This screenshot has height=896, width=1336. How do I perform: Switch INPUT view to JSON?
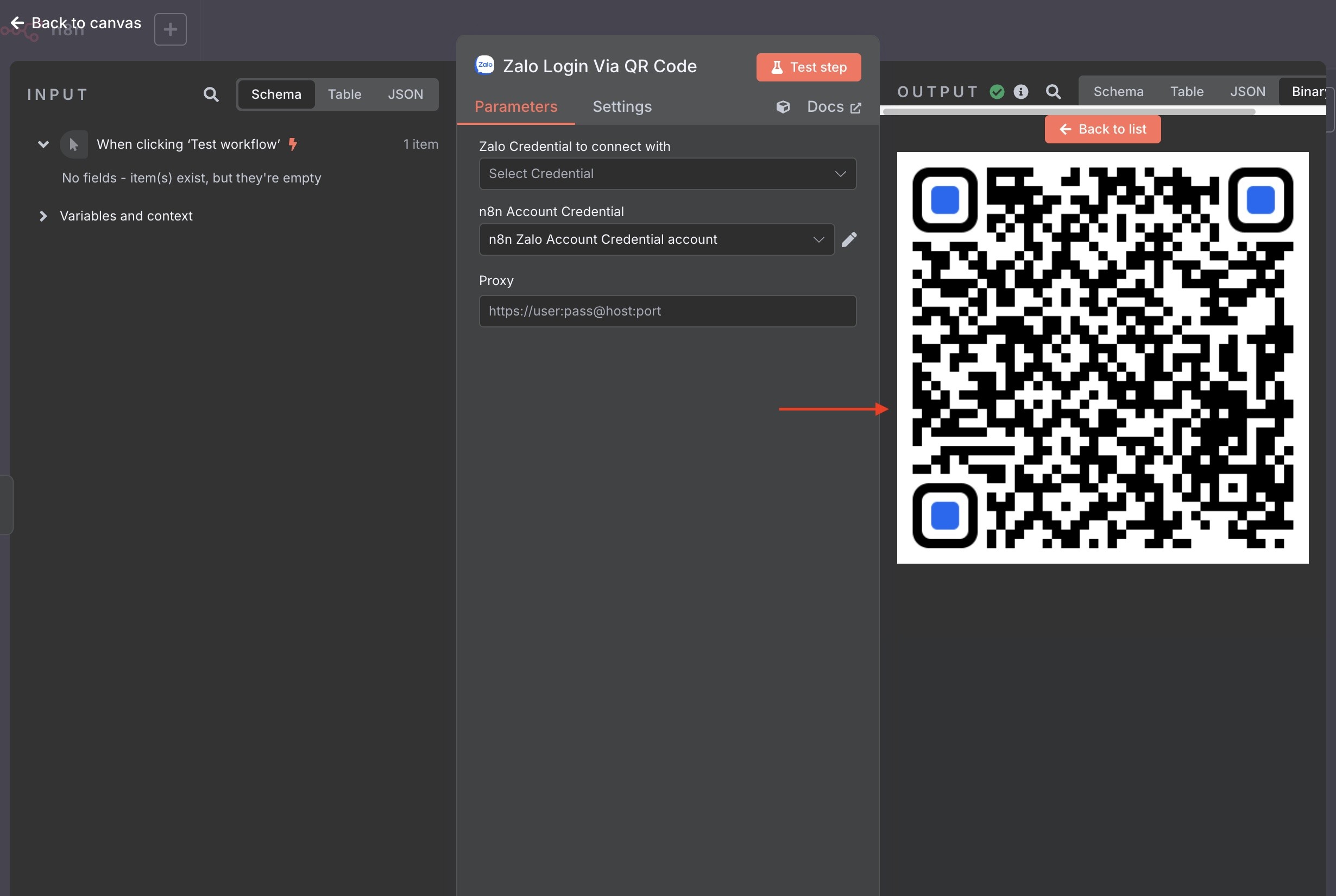(x=406, y=94)
